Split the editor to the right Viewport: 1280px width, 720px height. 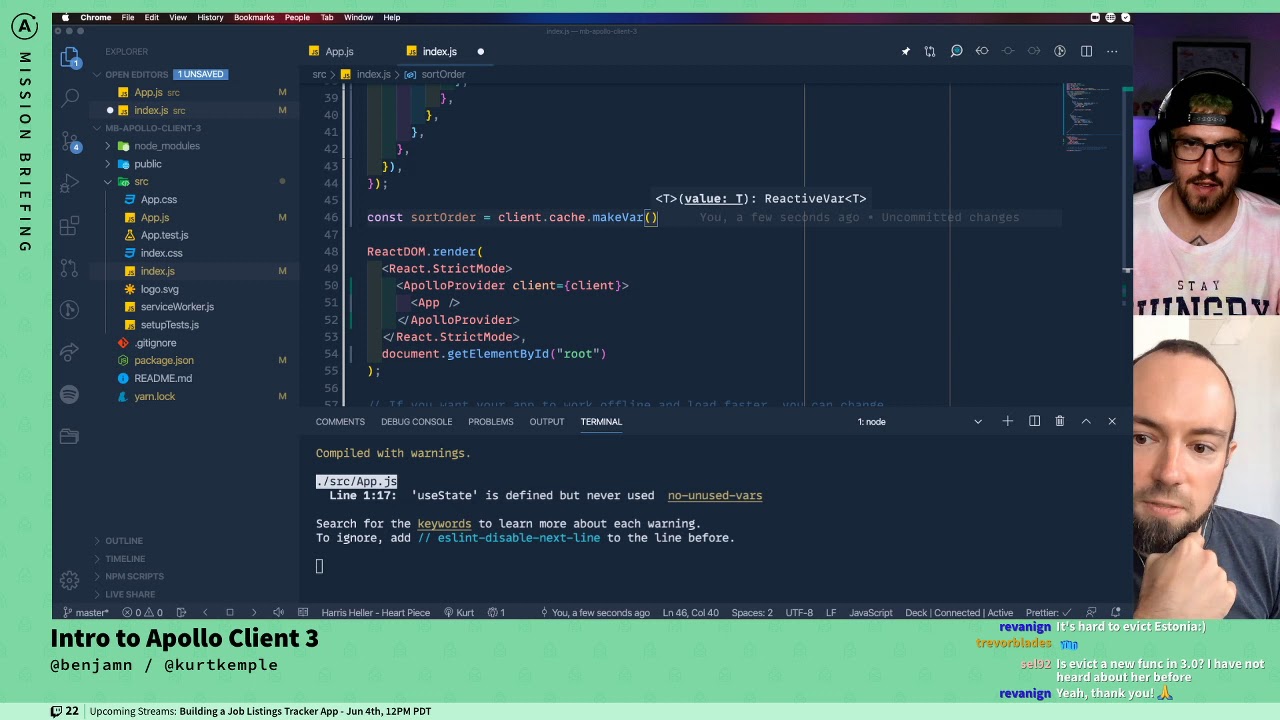1086,52
